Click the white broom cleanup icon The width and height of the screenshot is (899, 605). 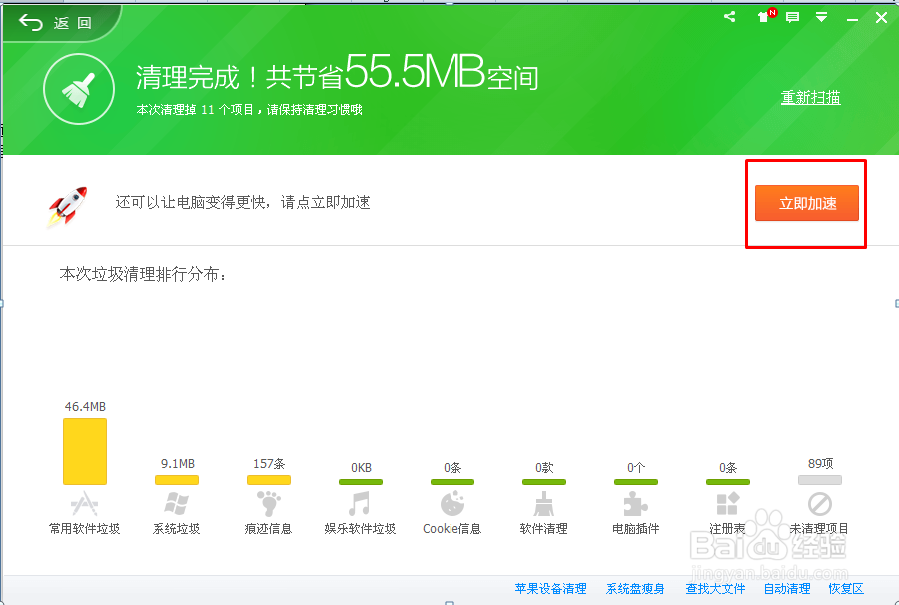[78, 89]
